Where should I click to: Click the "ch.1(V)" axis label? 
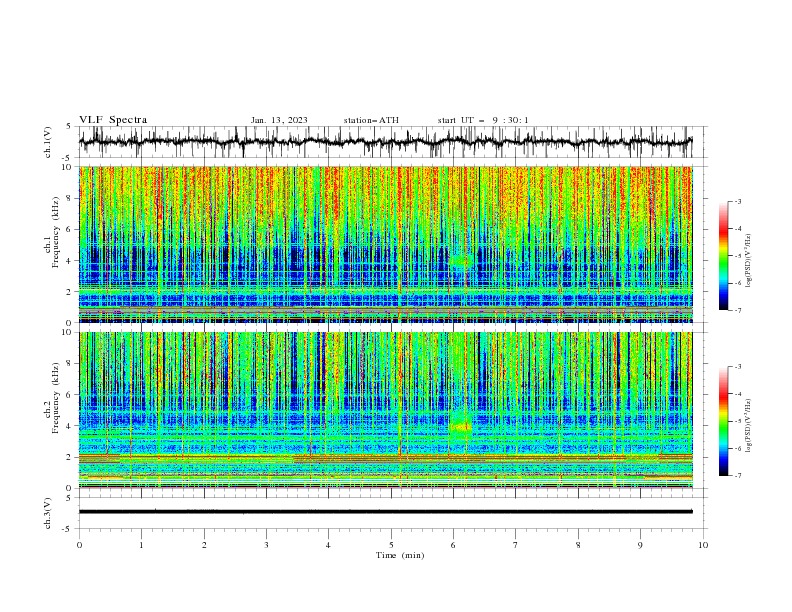pyautogui.click(x=48, y=142)
